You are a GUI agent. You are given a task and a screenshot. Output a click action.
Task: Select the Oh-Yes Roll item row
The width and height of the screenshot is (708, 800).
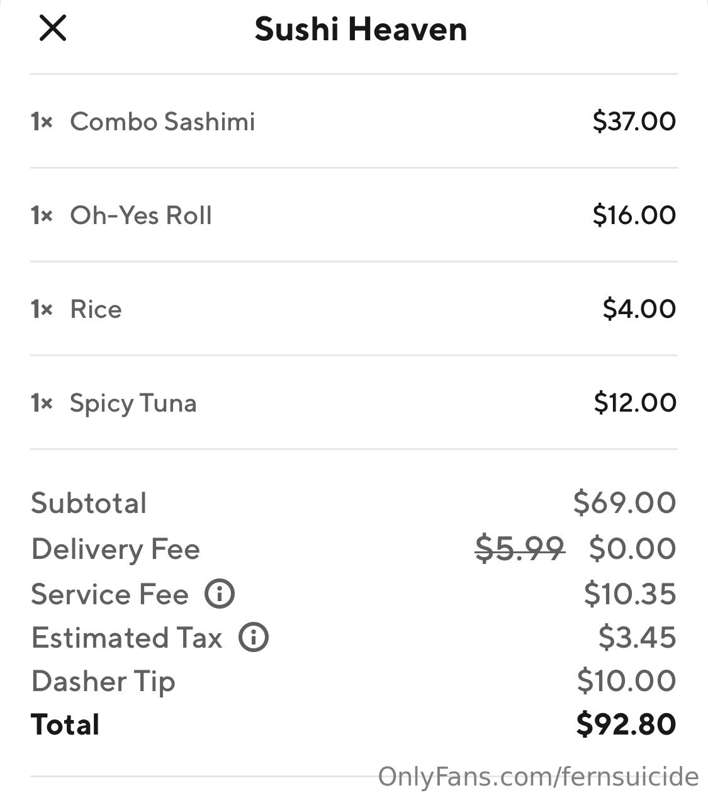(353, 215)
